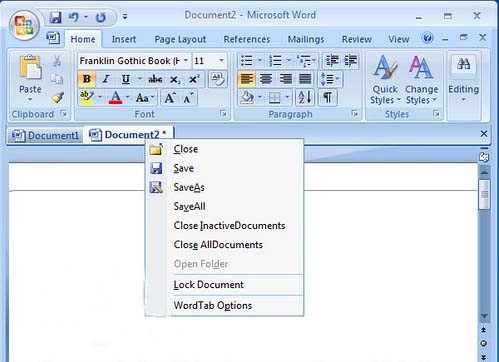The height and width of the screenshot is (362, 499).
Task: Toggle Bold formatting
Action: pyautogui.click(x=87, y=79)
